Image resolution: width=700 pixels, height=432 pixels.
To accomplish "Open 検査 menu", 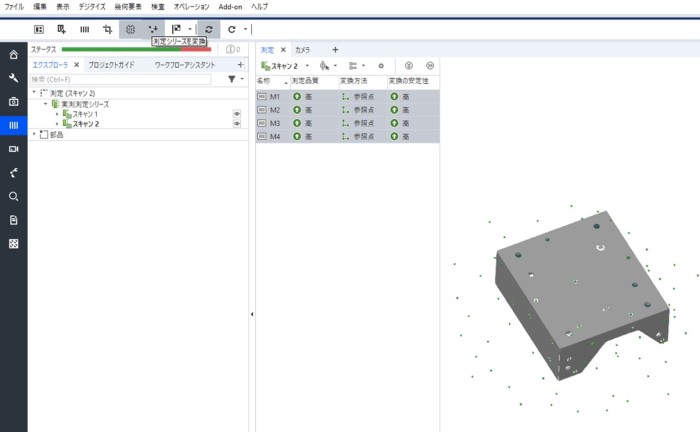I will [158, 7].
